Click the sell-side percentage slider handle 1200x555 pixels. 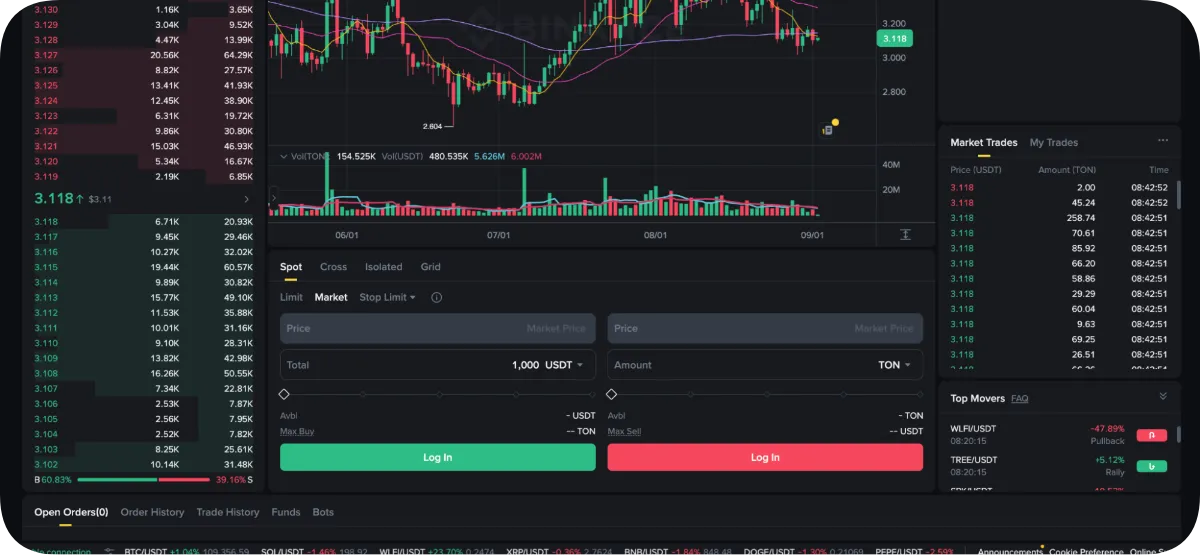point(612,395)
